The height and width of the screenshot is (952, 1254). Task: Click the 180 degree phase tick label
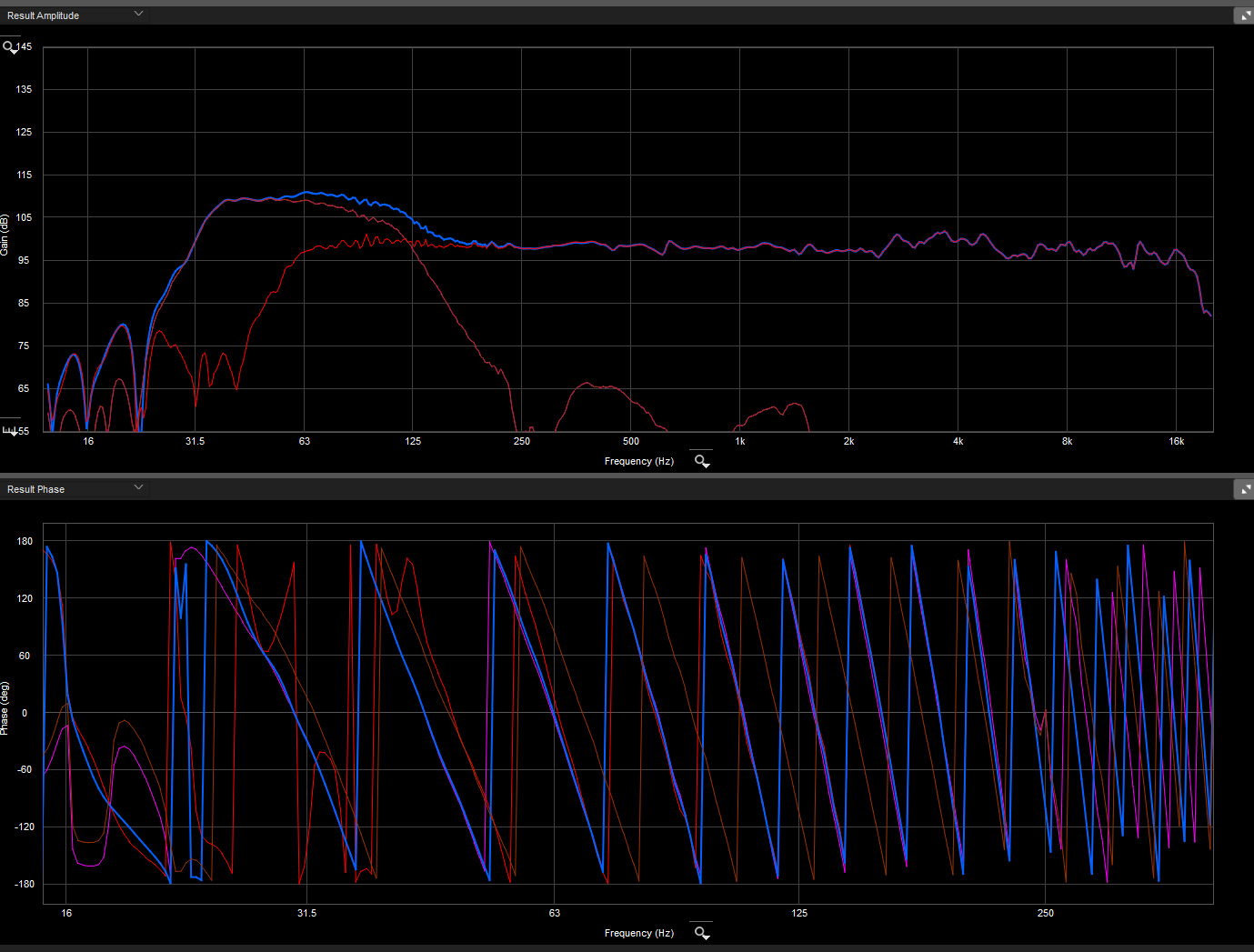(25, 541)
